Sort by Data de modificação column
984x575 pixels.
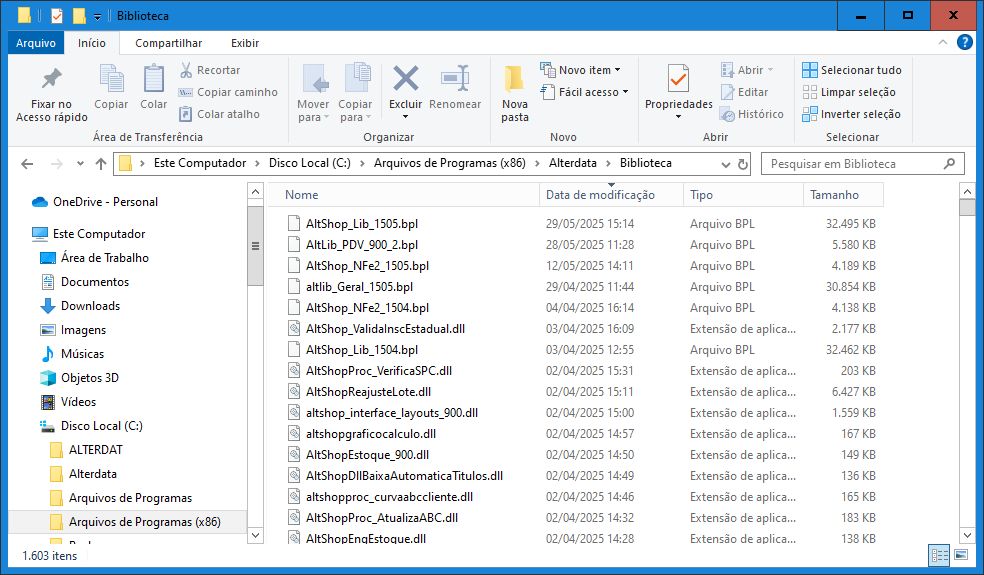pos(611,195)
